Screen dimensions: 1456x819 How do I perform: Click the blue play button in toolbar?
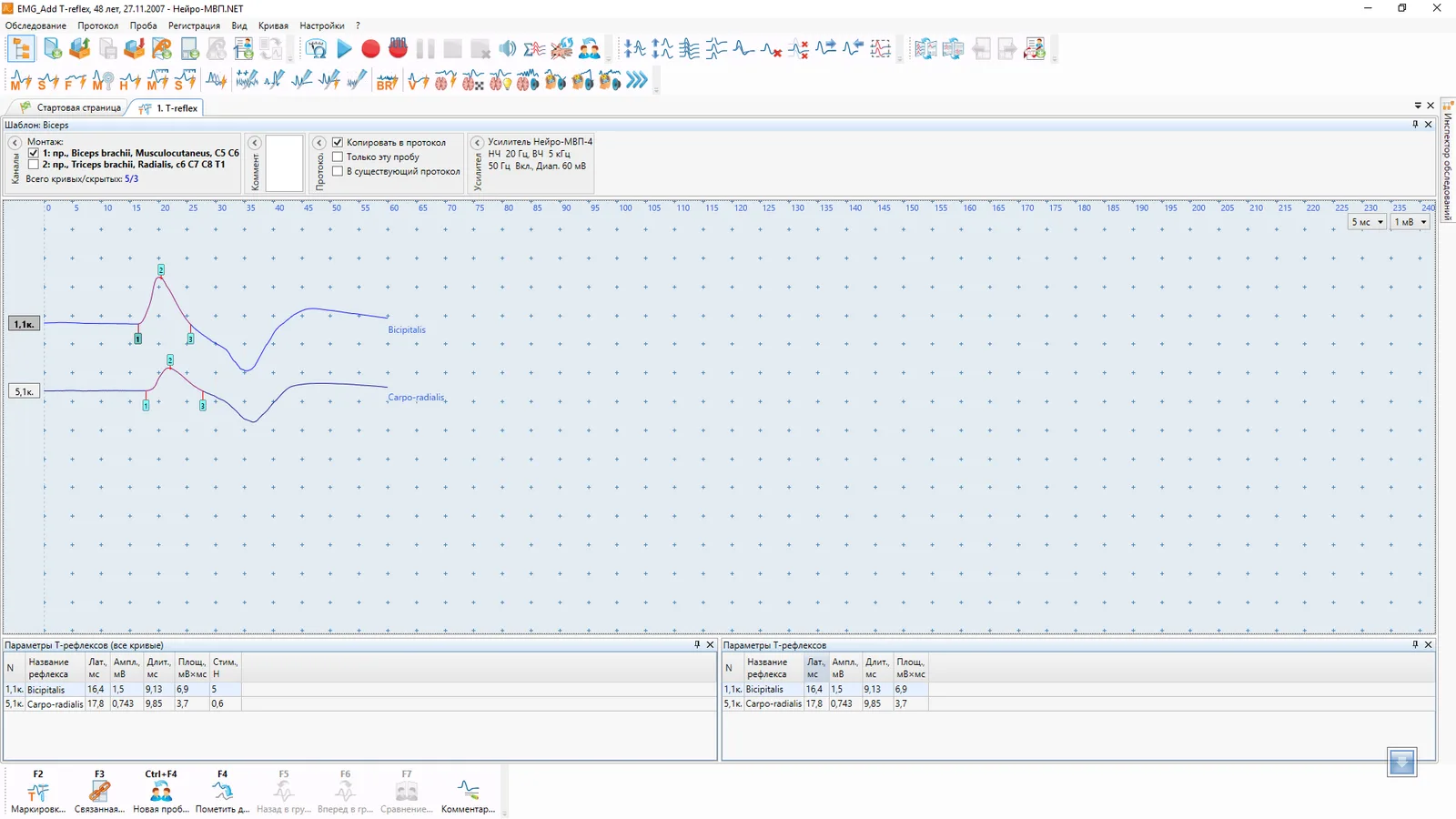click(x=344, y=49)
